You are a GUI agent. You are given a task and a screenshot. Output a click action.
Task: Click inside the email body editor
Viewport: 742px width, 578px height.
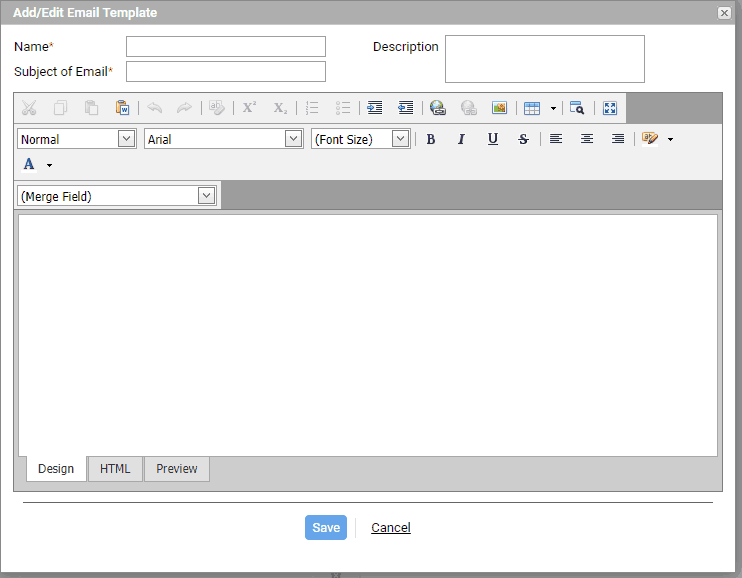point(368,335)
